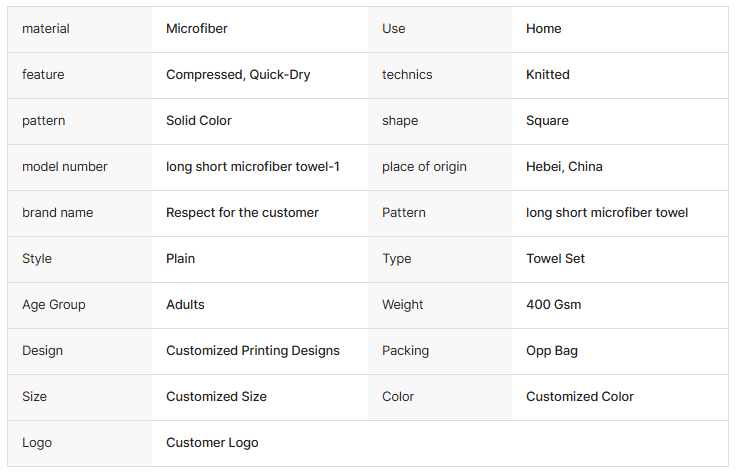736x476 pixels.
Task: Click the 'Adults' age group value
Action: pos(185,305)
